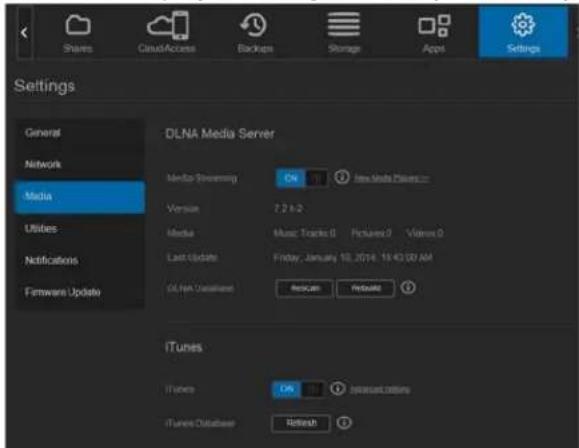Click the info icon next to Rebuild button
The height and width of the screenshot is (448, 579).
click(408, 287)
